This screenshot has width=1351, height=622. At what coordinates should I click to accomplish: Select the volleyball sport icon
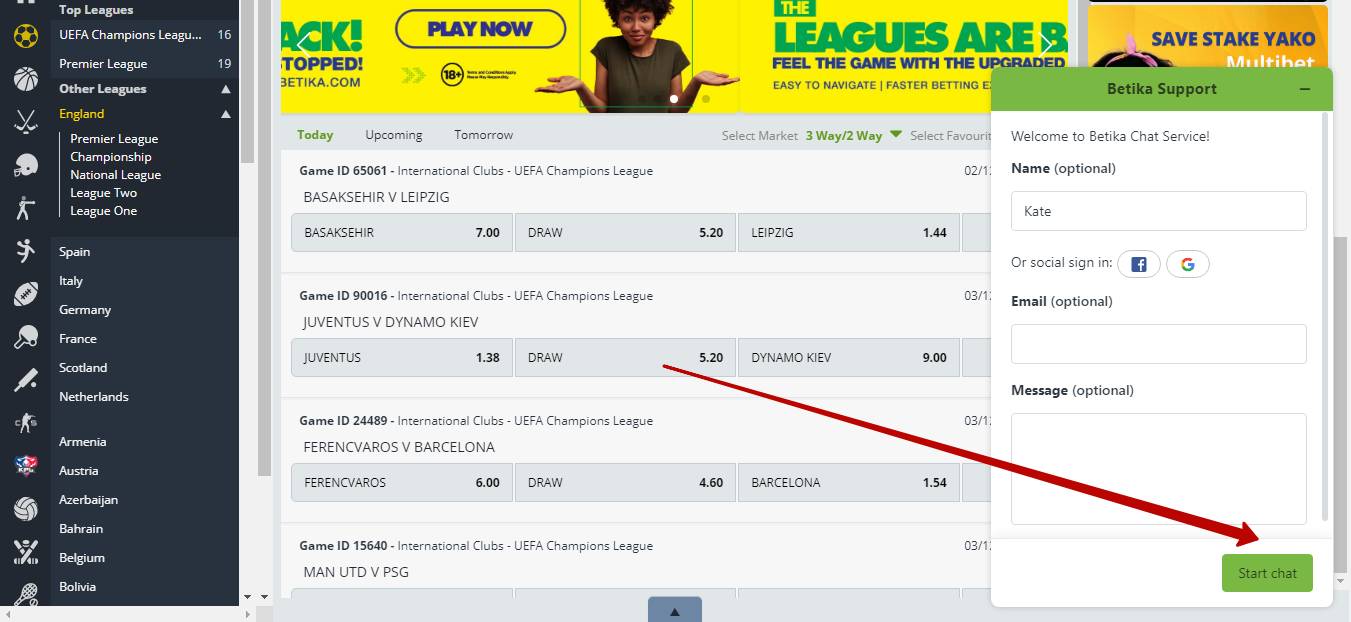coord(26,509)
